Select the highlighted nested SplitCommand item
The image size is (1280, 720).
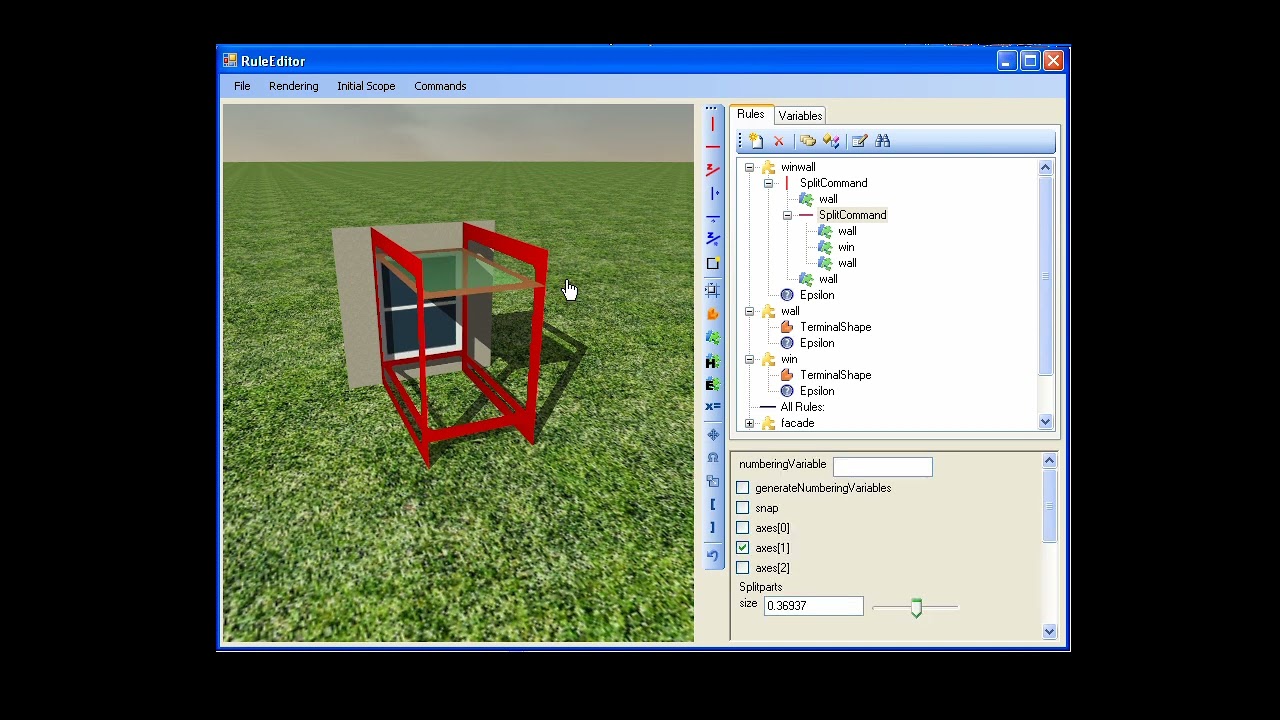852,215
